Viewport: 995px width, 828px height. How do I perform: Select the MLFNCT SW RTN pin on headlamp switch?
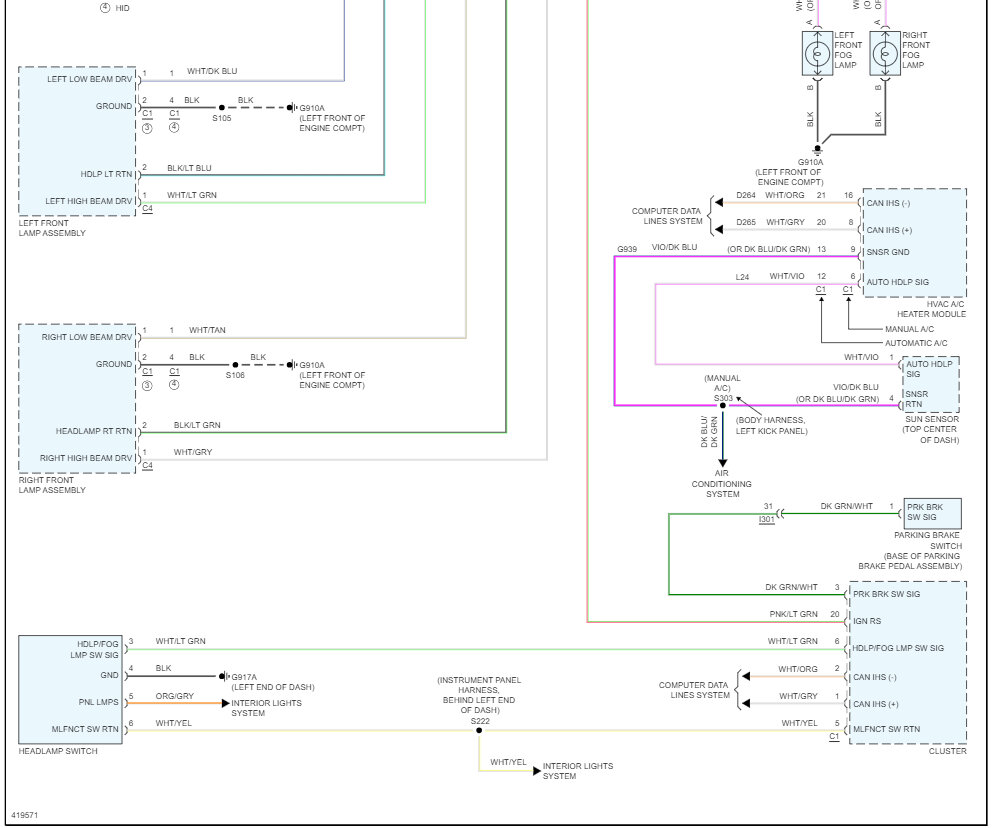(85, 730)
